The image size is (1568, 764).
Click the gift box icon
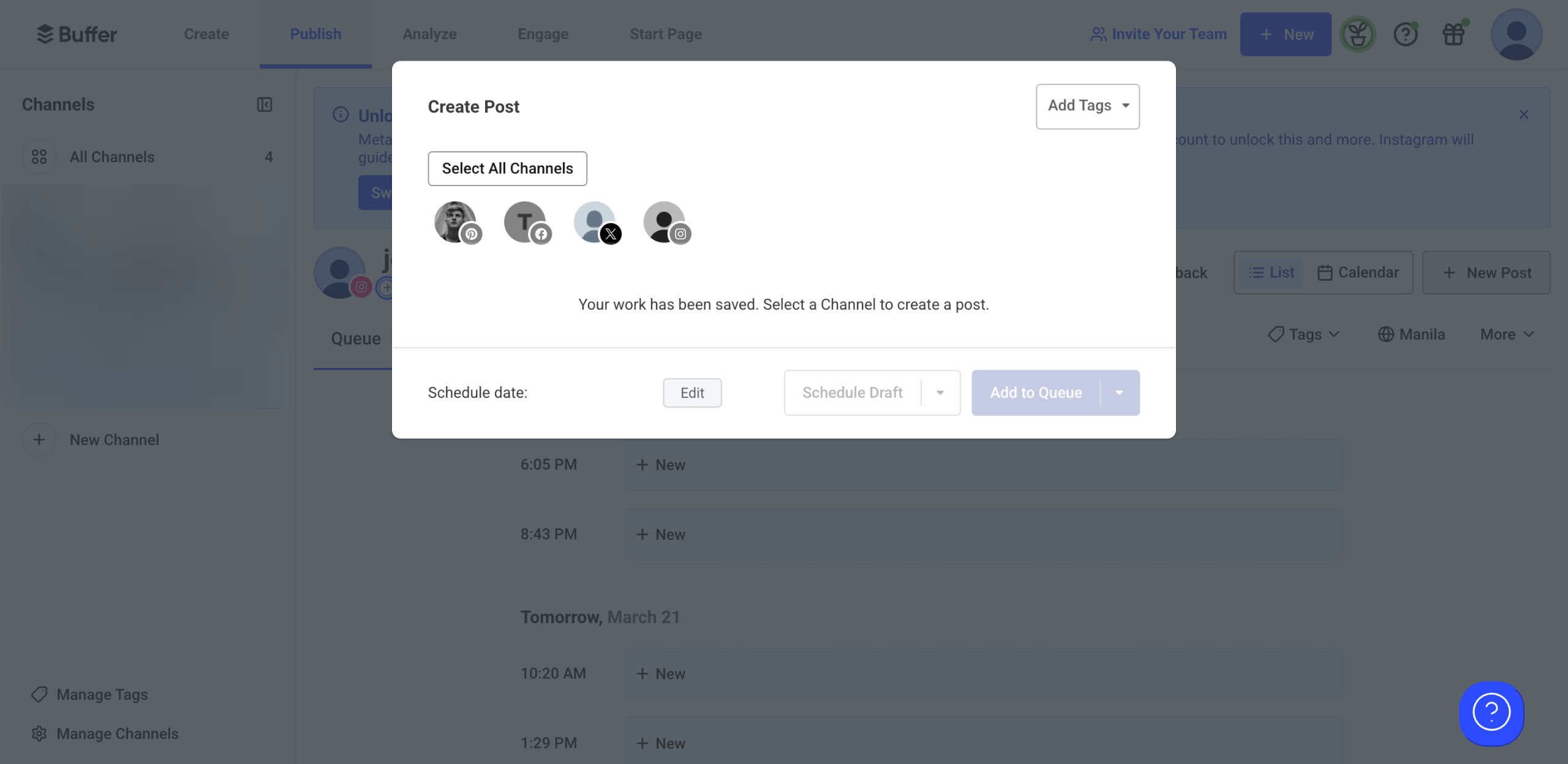click(x=1453, y=34)
